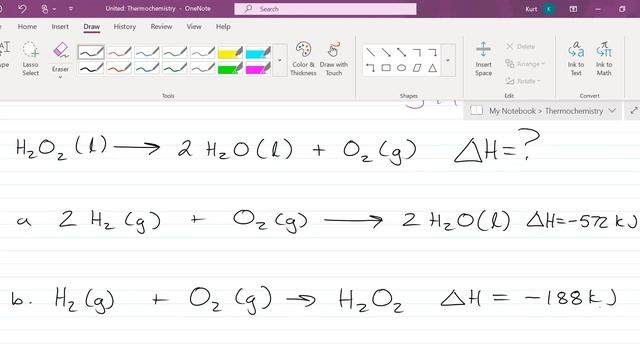This screenshot has height=360, width=640.
Task: Select the first straight line shape
Action: (x=370, y=52)
